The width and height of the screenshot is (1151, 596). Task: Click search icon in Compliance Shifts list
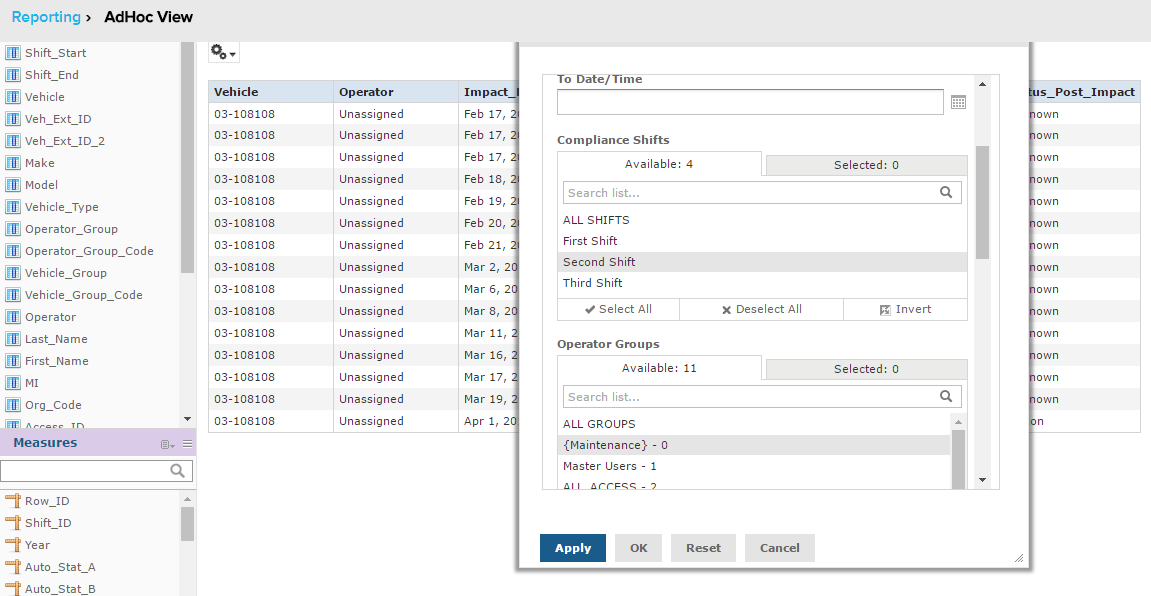click(x=946, y=193)
